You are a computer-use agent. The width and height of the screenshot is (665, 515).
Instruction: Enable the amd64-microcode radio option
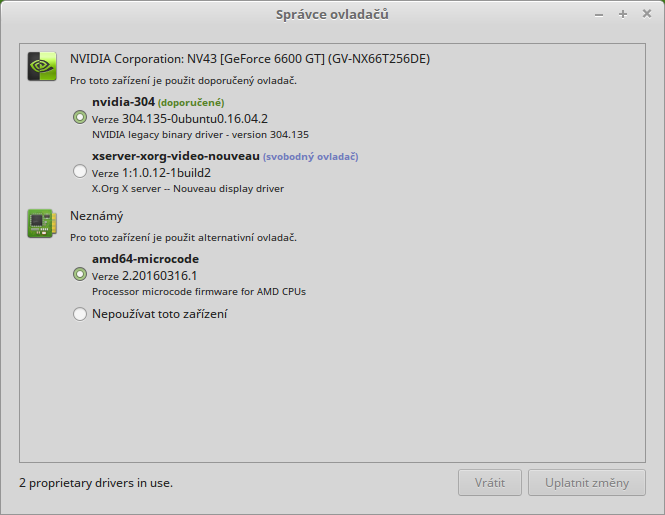pyautogui.click(x=80, y=274)
